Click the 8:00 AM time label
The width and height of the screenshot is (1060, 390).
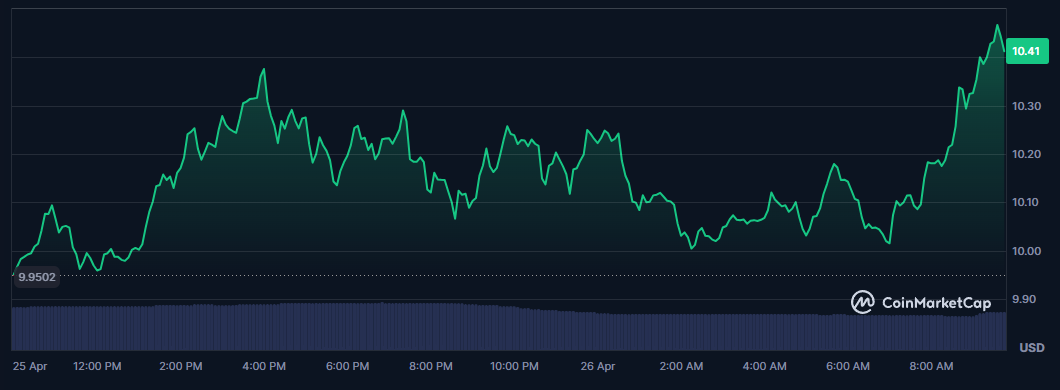pos(931,366)
